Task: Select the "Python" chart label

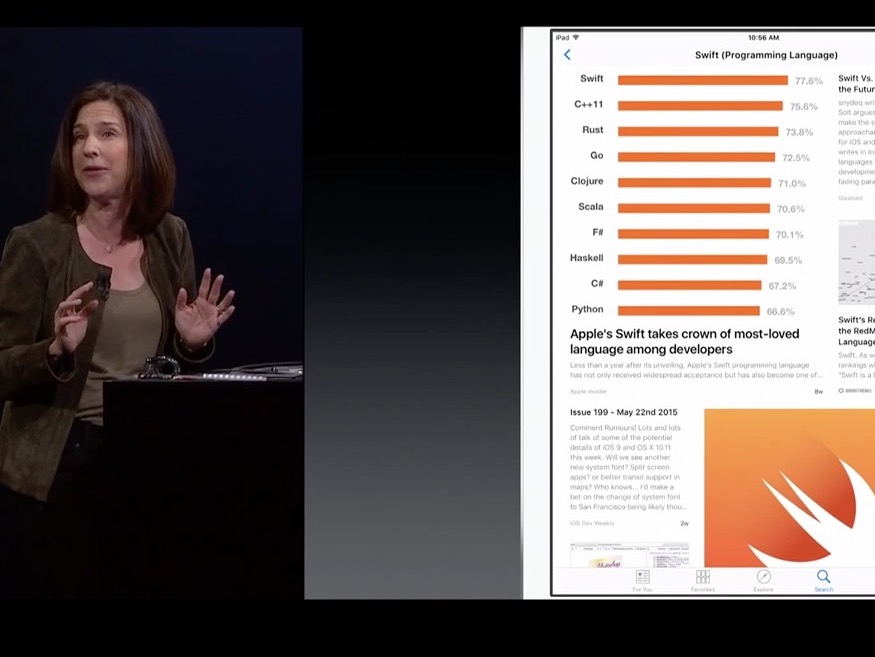Action: coord(587,309)
